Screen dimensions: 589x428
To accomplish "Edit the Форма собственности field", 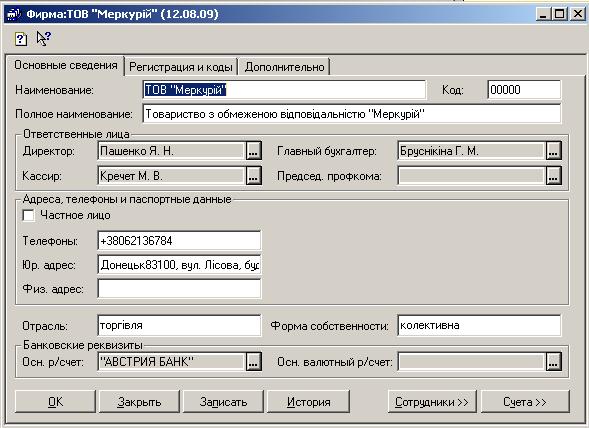I will [x=479, y=325].
